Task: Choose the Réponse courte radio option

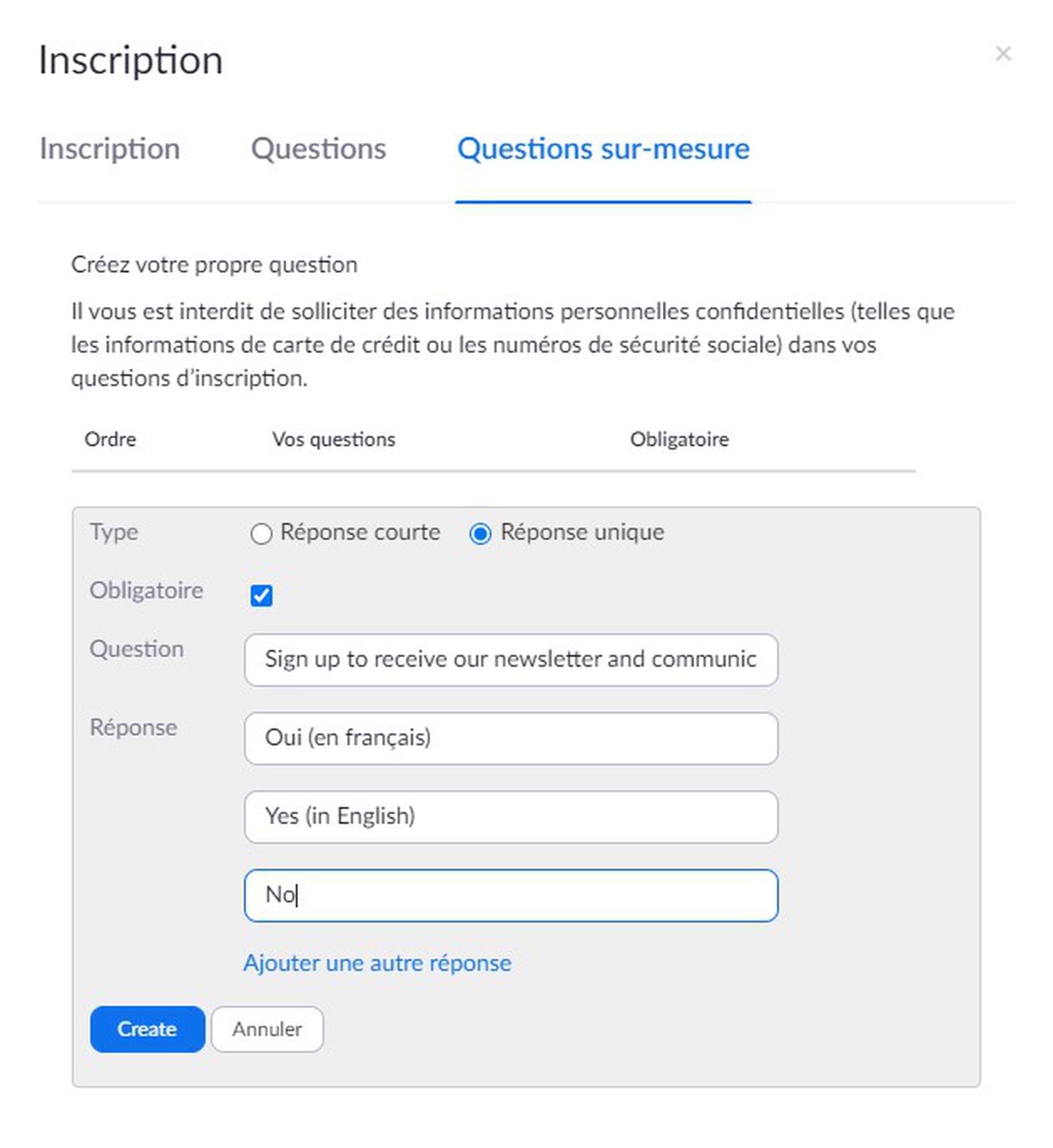Action: point(261,533)
